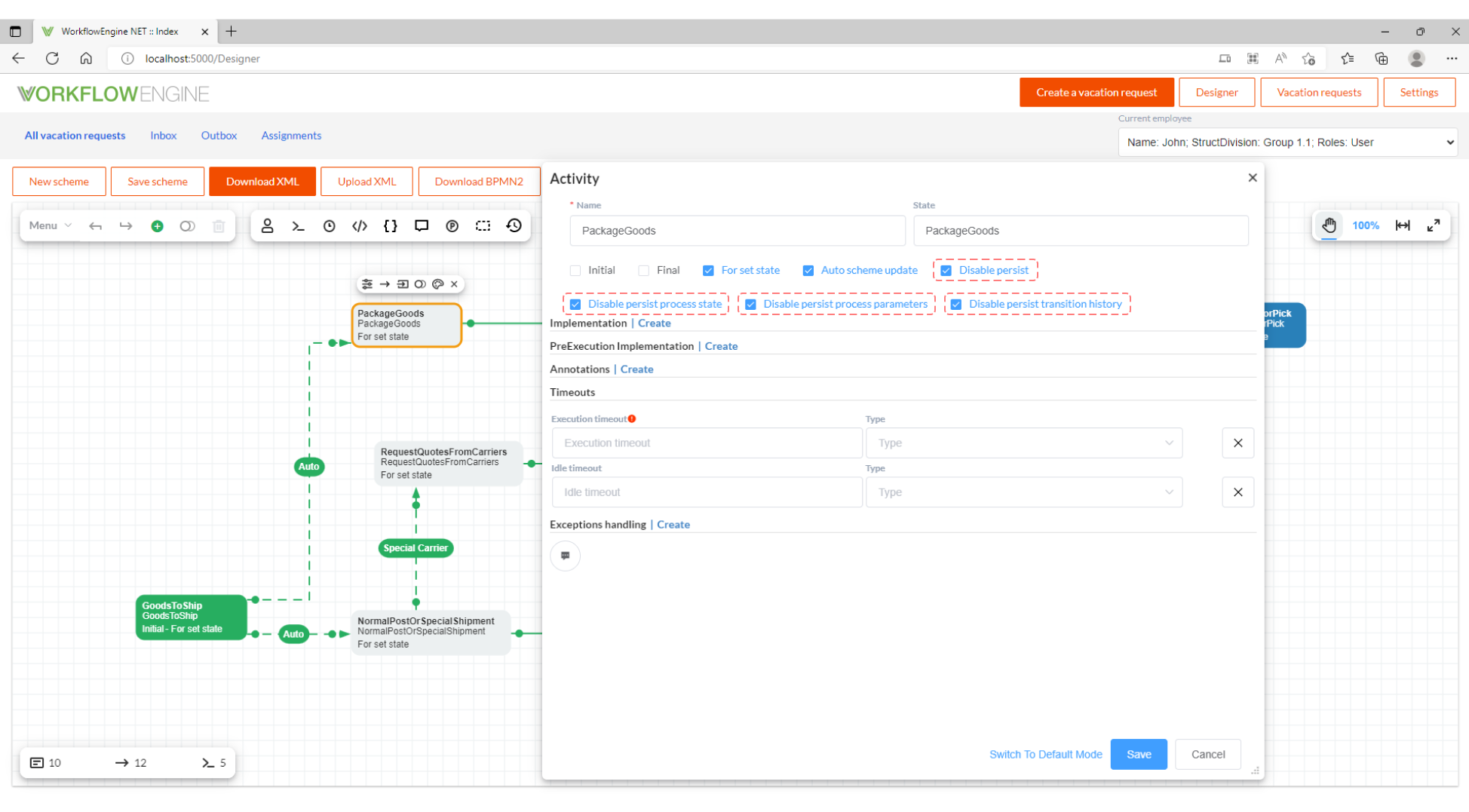This screenshot has height=812, width=1469.
Task: Close the Activity panel
Action: (1253, 178)
